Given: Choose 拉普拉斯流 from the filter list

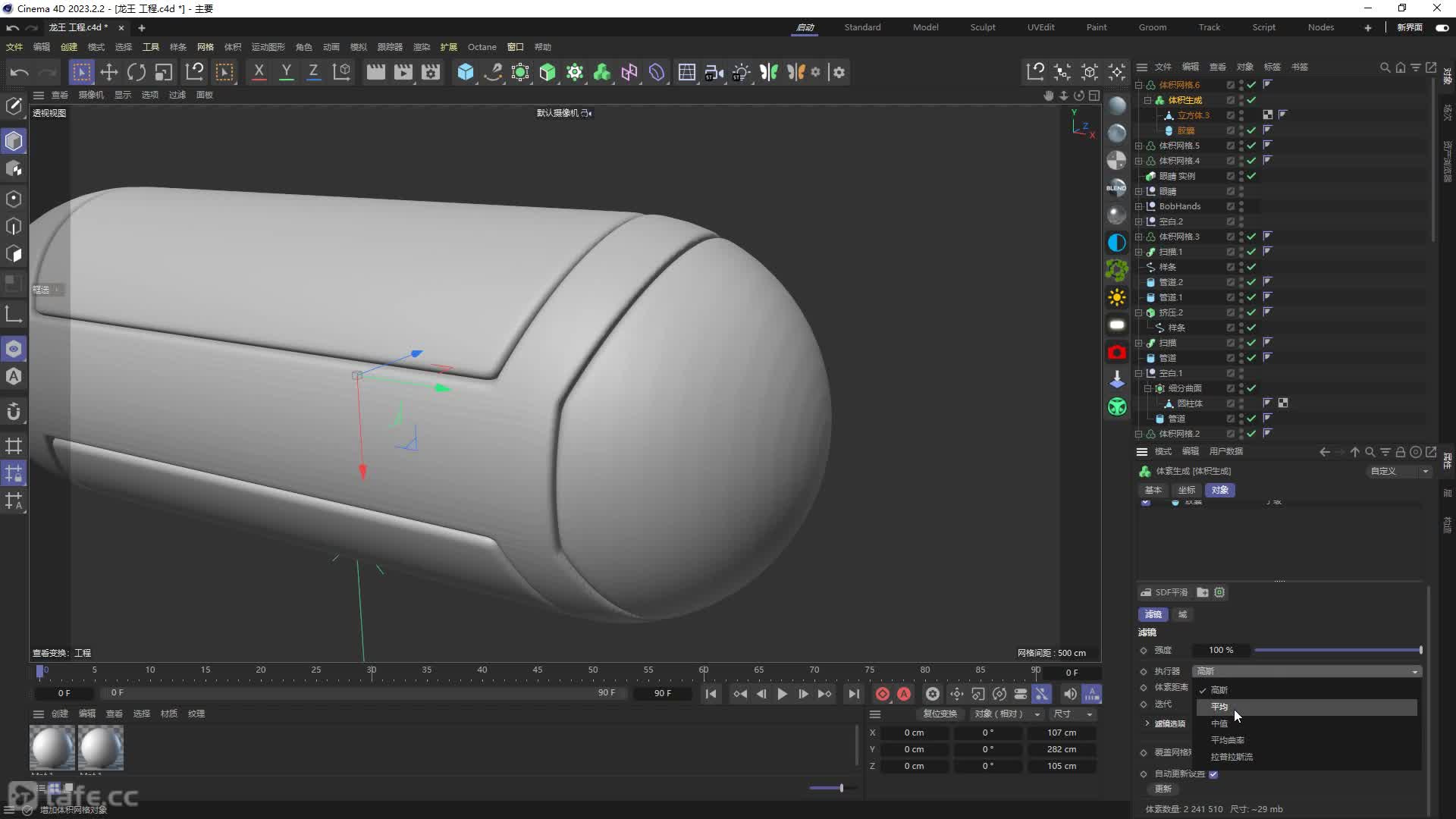Looking at the screenshot, I should pyautogui.click(x=1307, y=757).
